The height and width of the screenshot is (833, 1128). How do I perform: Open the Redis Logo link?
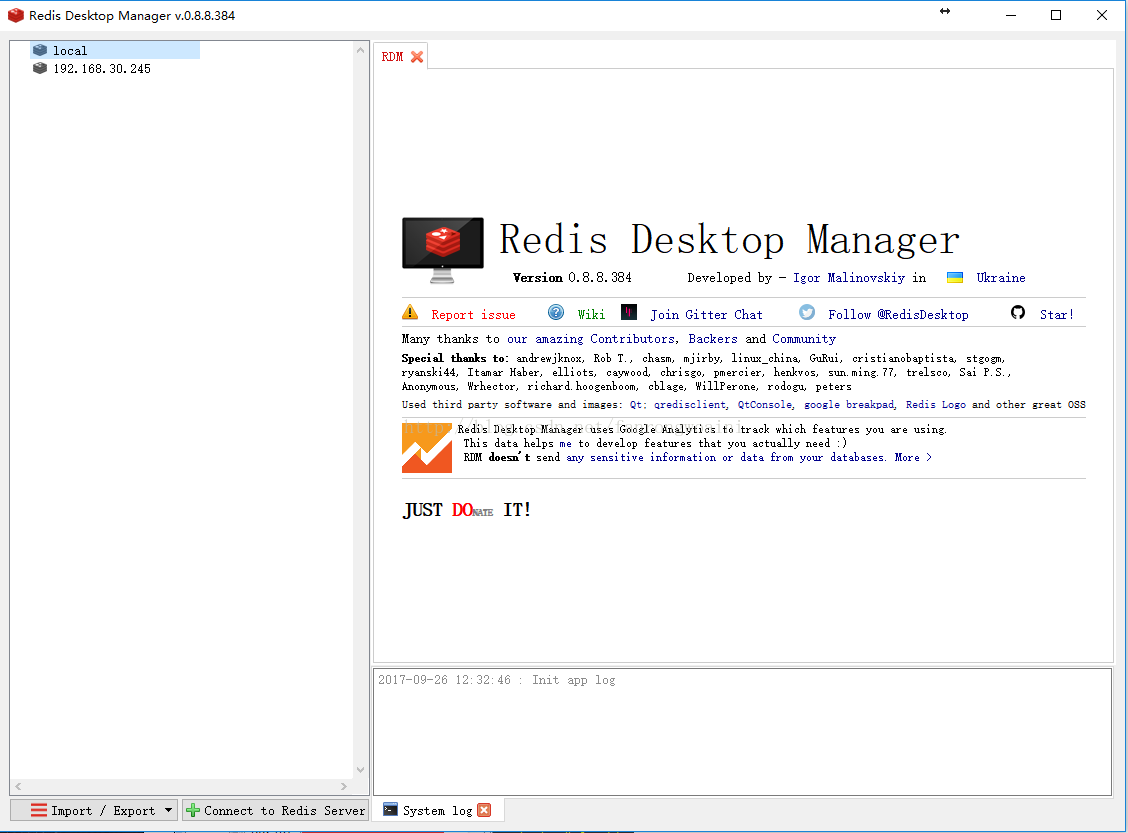[x=936, y=404]
